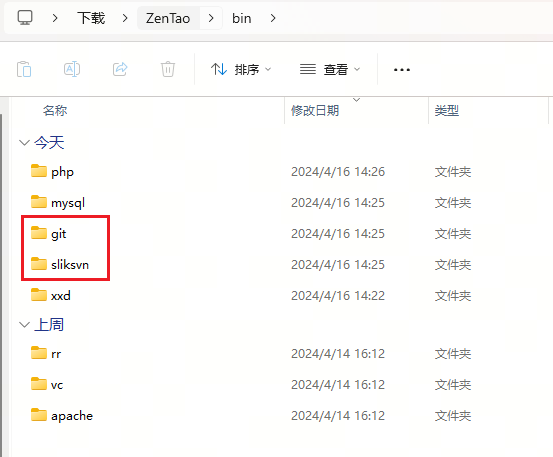Viewport: 553px width, 457px height.
Task: Click the Share toolbar icon
Action: [120, 69]
